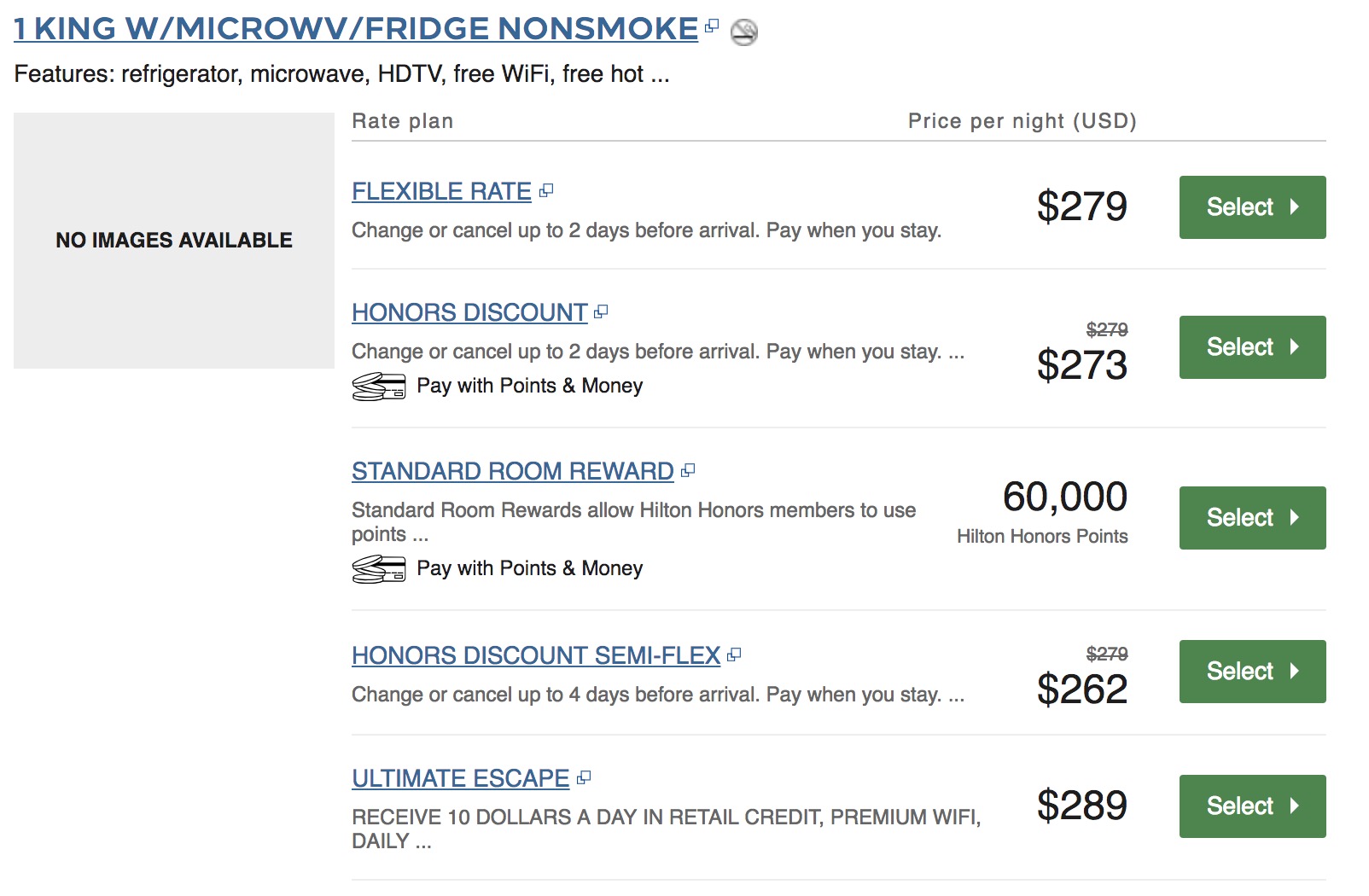Click Points & Money icon under Standard Room Reward

pyautogui.click(x=378, y=569)
